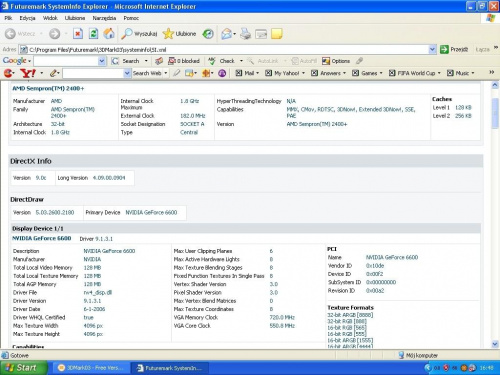This screenshot has height=375, width=500.
Task: Click inside the address bar field
Action: [227, 50]
